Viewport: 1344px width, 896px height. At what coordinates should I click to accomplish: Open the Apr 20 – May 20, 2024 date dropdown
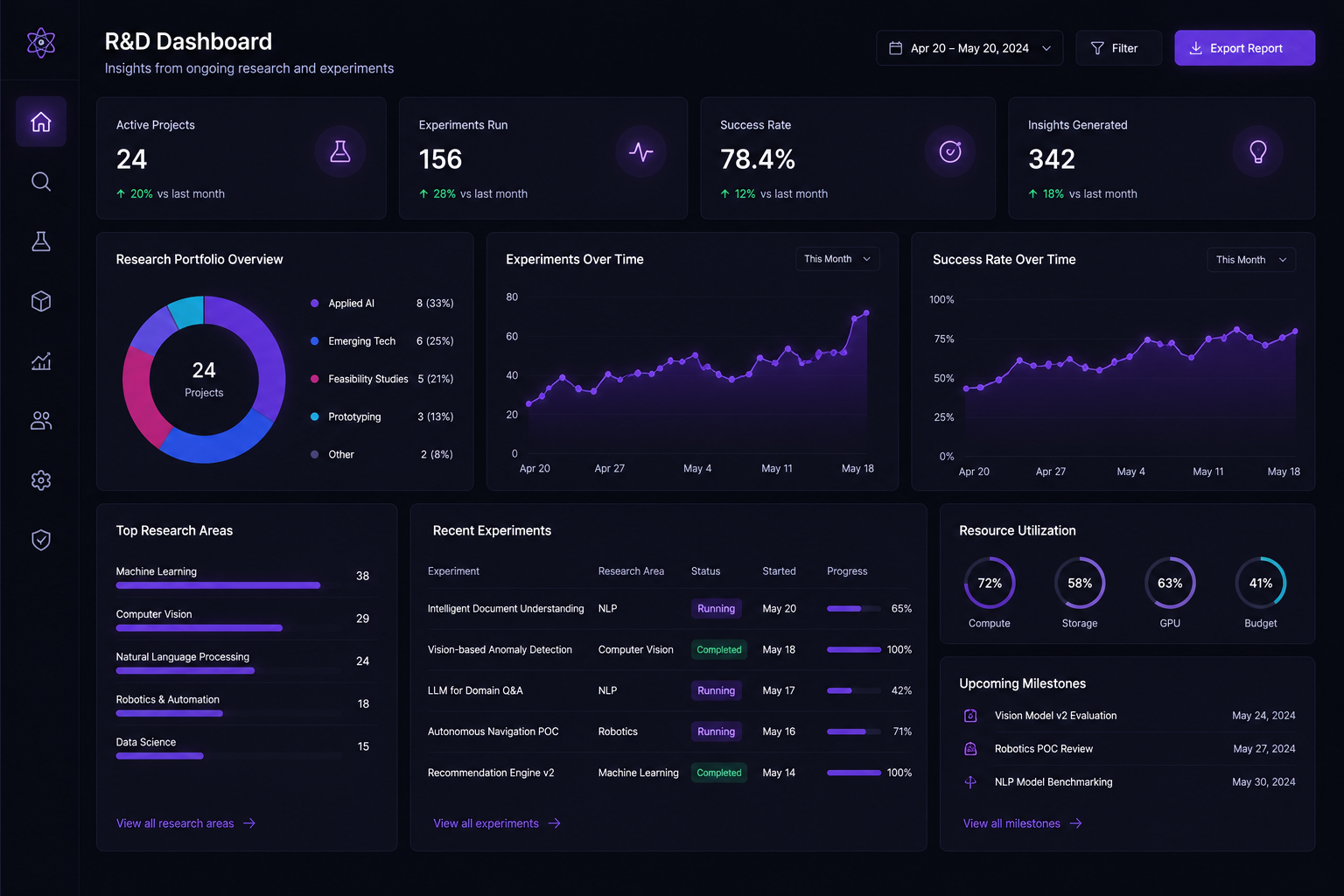coord(969,48)
